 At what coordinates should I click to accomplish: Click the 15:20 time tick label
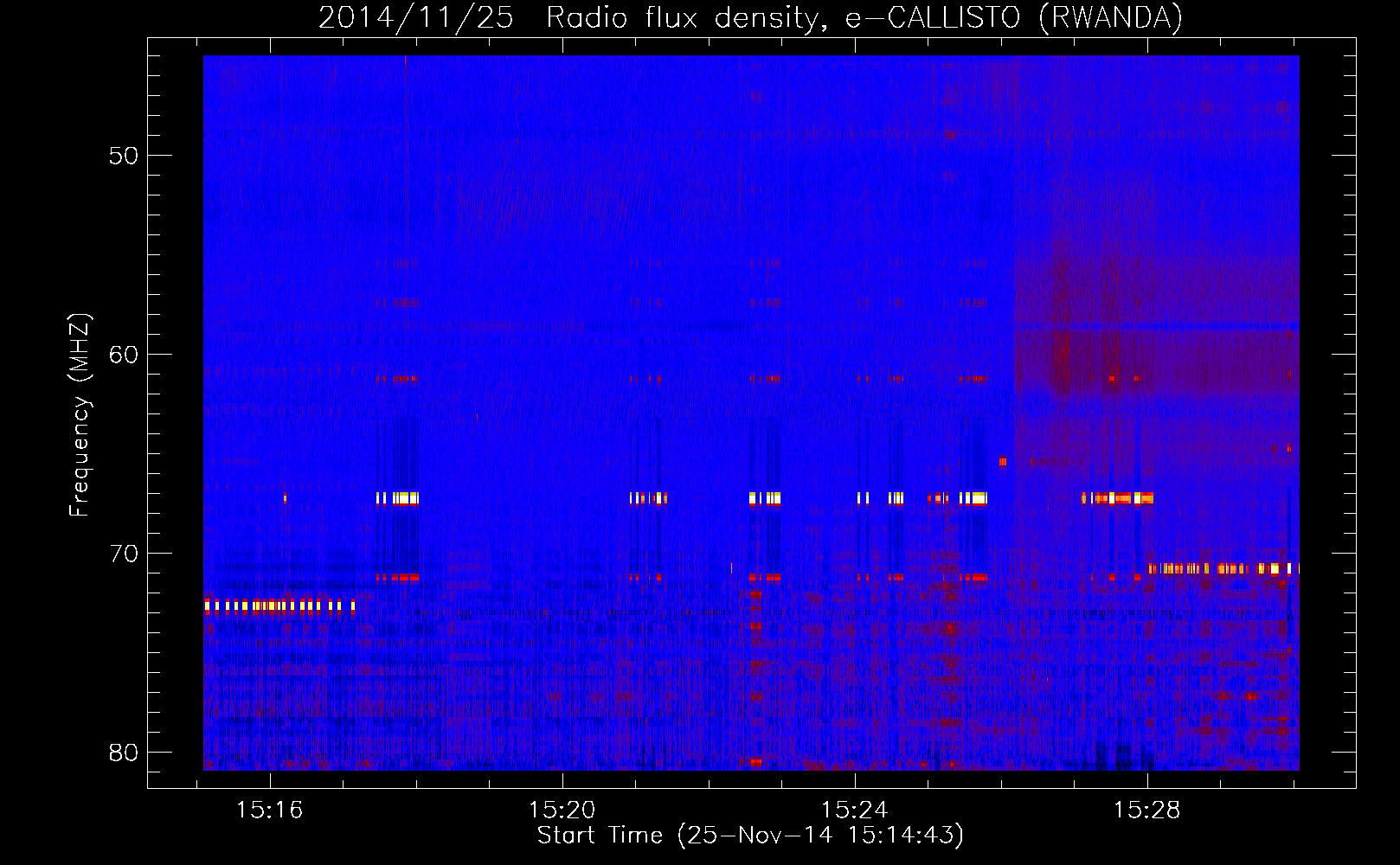(562, 811)
